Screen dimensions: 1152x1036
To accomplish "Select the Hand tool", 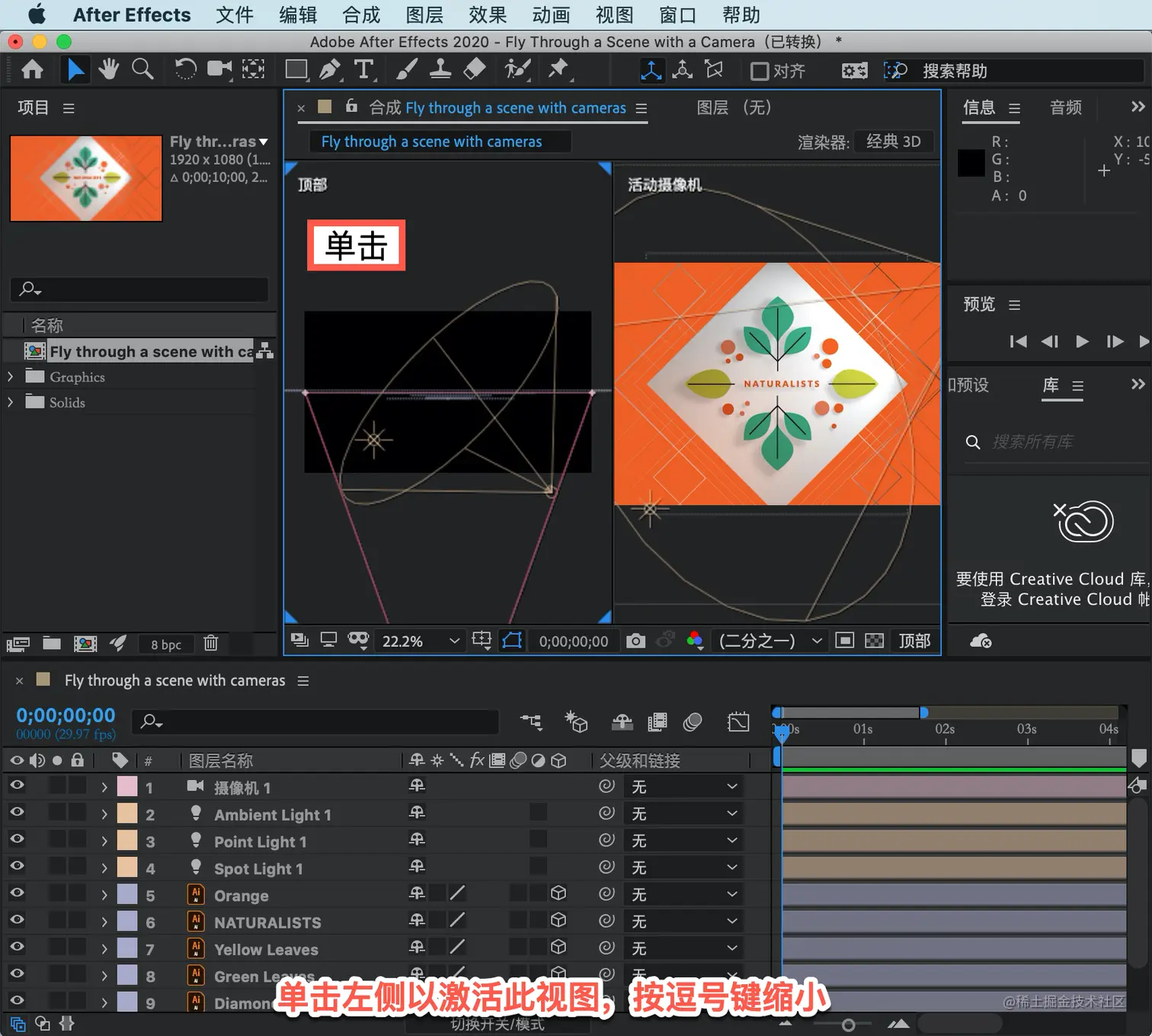I will coord(108,70).
